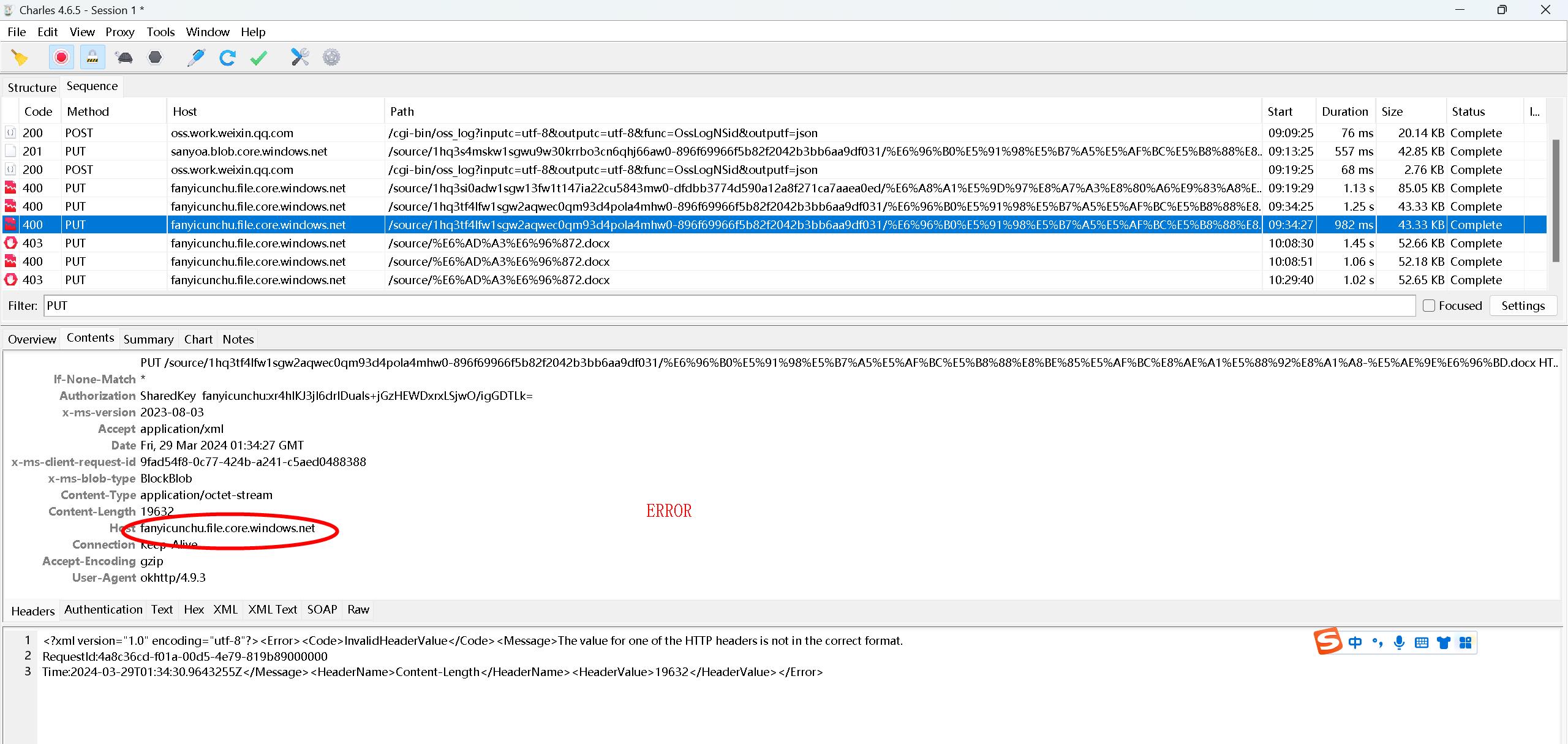Select the SOAP tab
The width and height of the screenshot is (1568, 744).
[322, 609]
